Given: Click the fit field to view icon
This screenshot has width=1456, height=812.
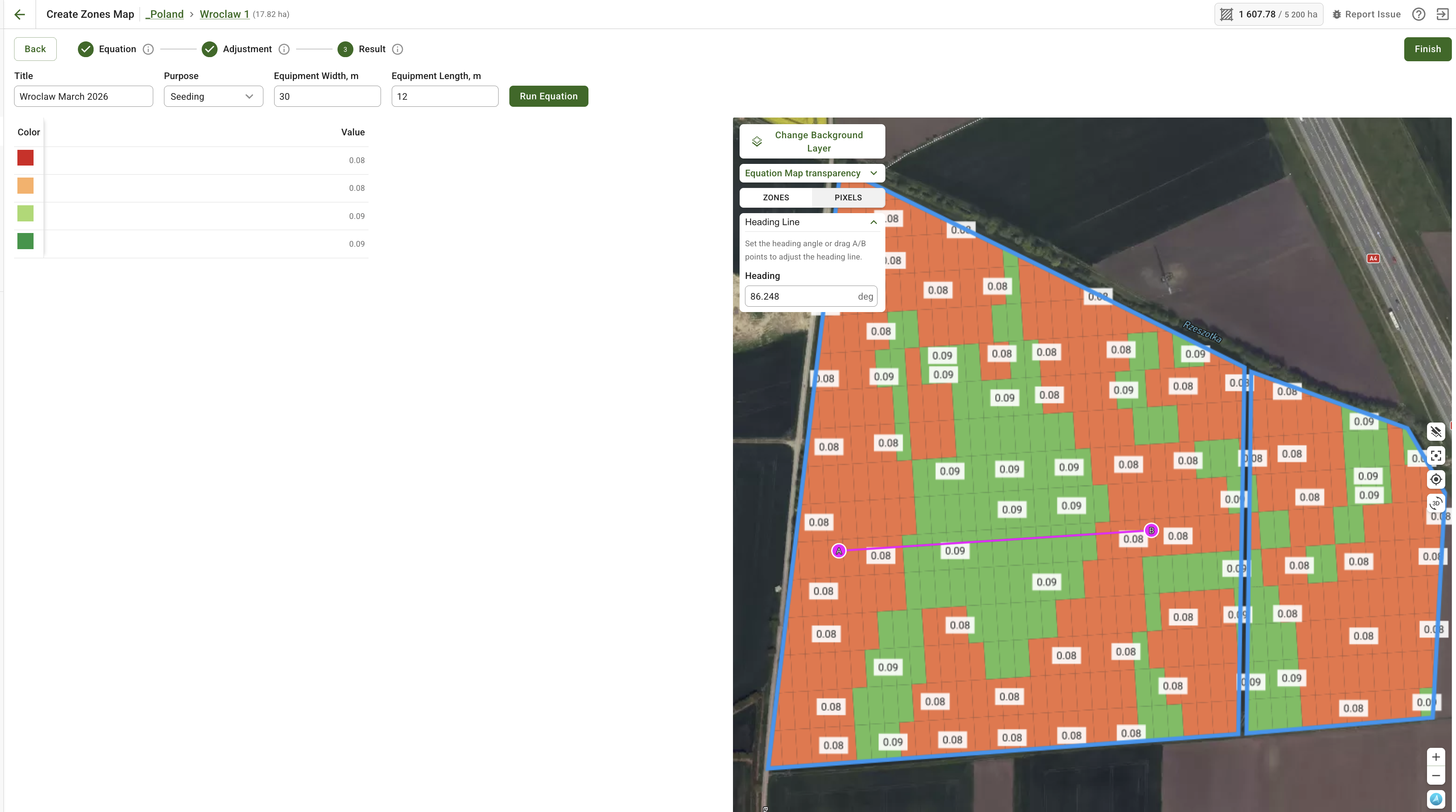Looking at the screenshot, I should [x=1436, y=455].
